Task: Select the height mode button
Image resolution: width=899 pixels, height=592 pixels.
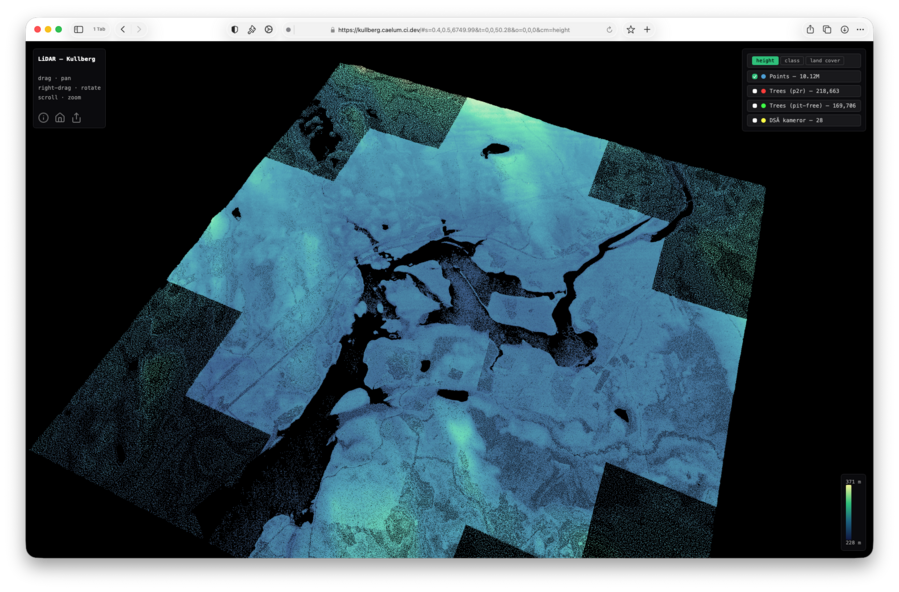Action: [765, 60]
